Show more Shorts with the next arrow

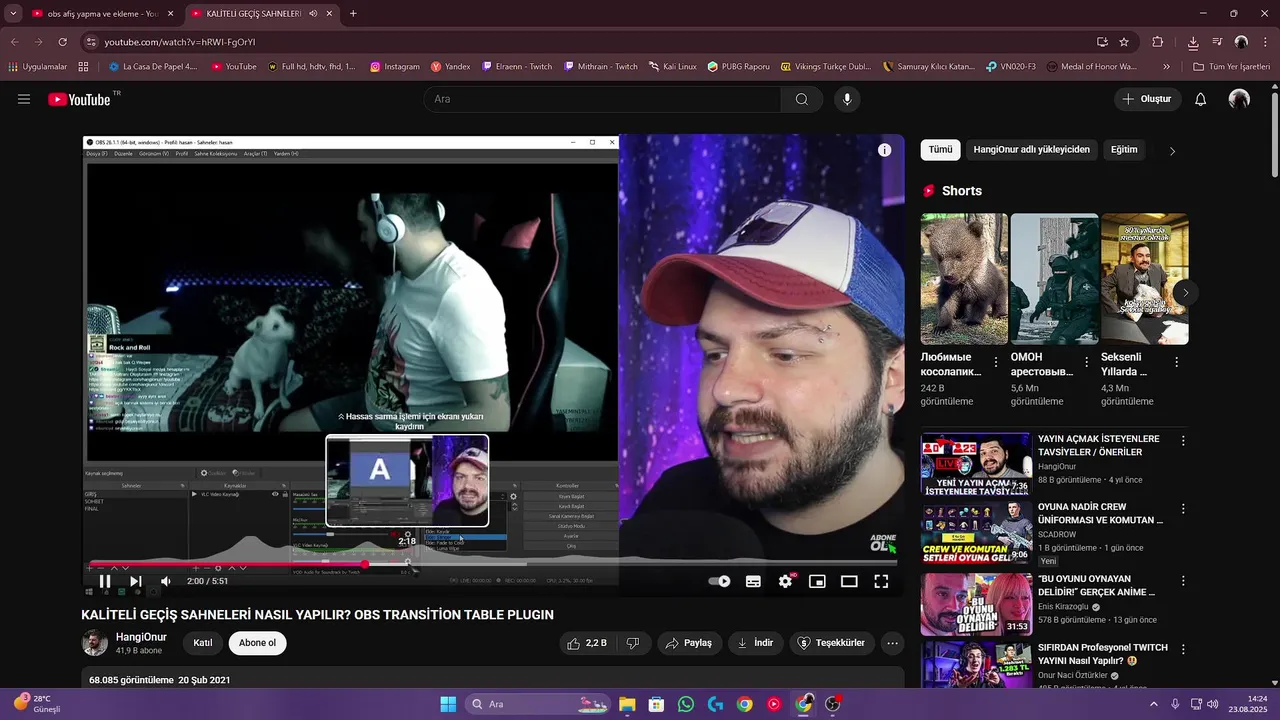[1185, 293]
